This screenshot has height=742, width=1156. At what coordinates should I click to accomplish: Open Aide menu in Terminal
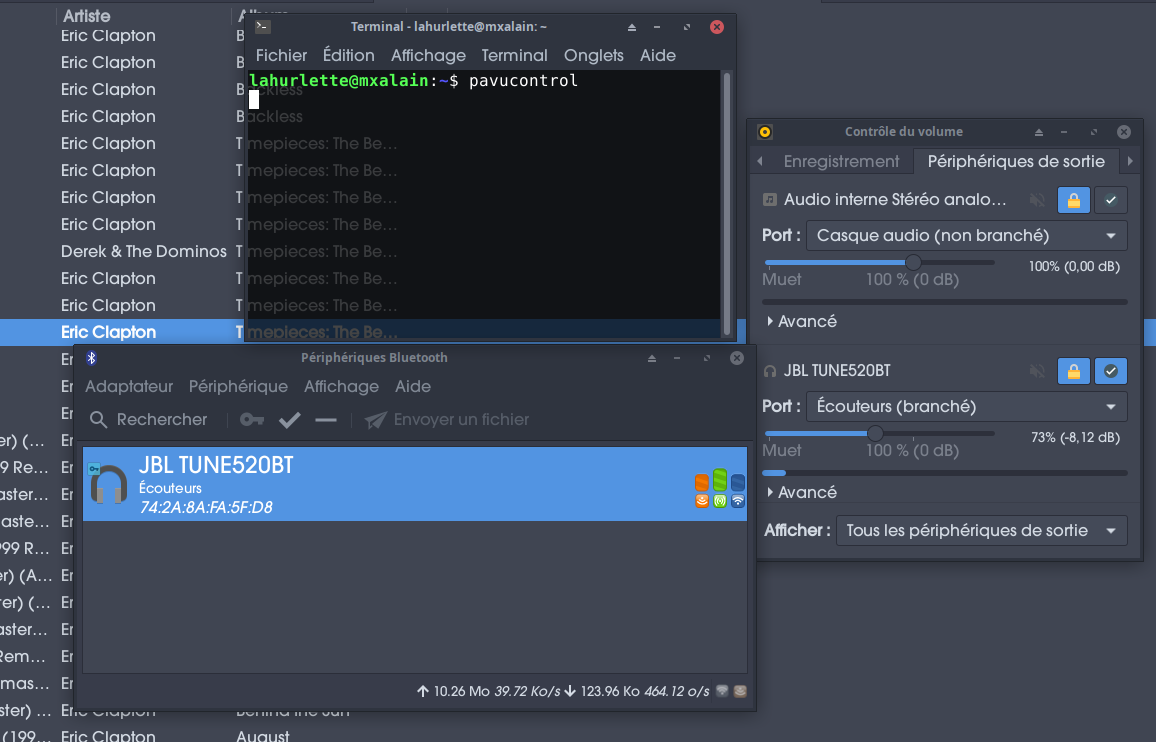658,55
